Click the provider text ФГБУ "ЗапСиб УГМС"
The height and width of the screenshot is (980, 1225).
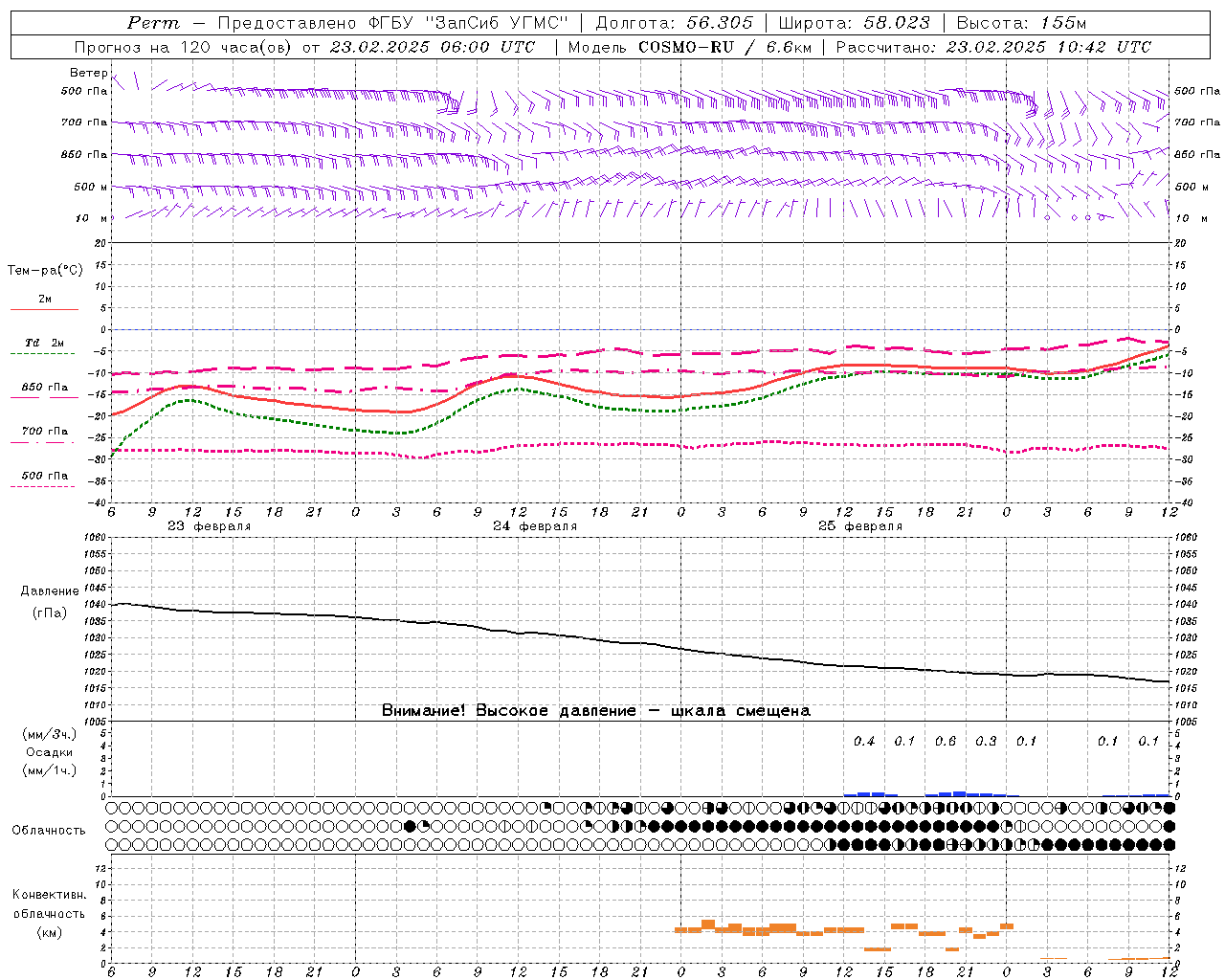pos(469,23)
